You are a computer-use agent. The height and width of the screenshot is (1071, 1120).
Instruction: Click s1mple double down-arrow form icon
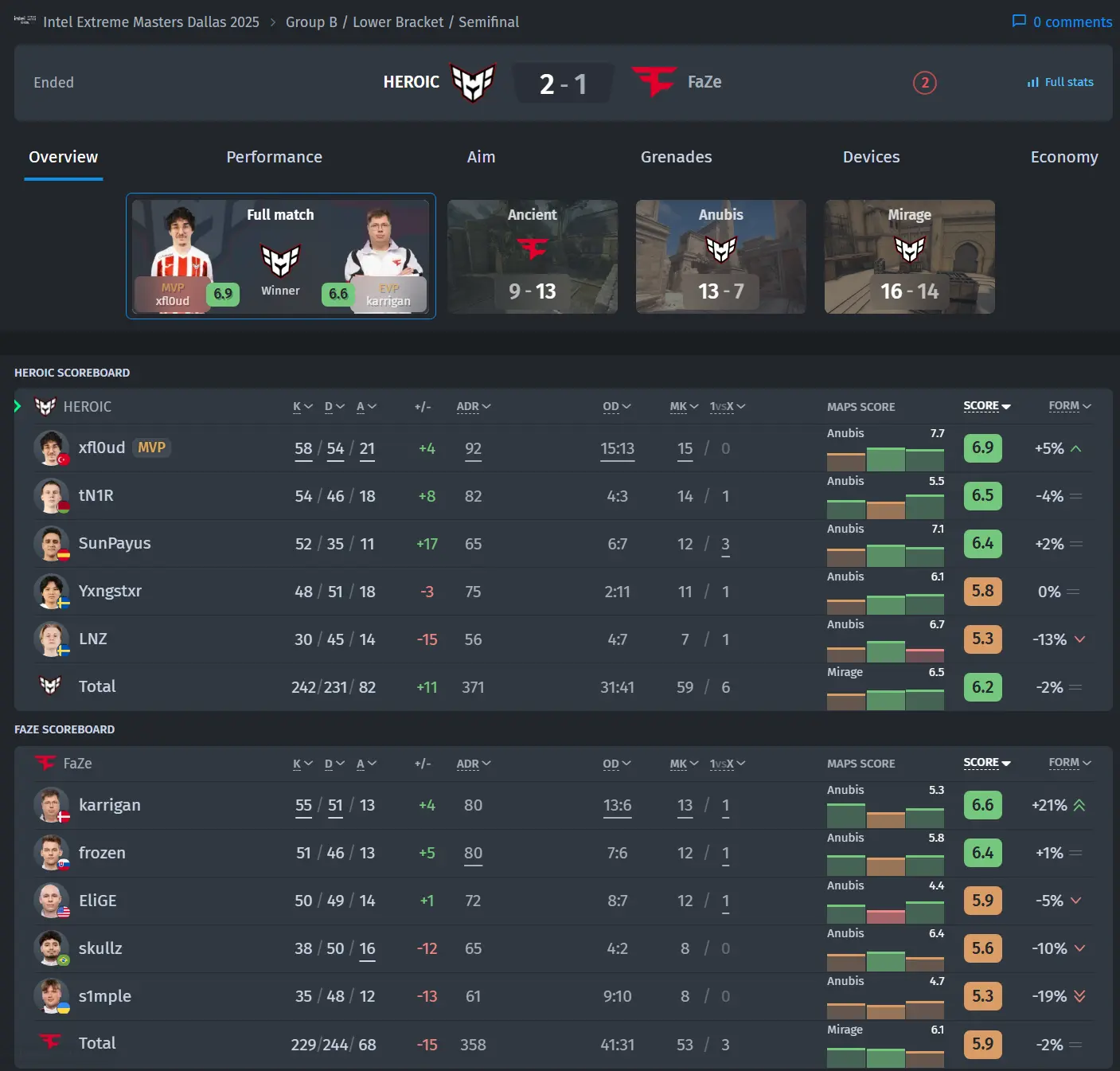1079,996
